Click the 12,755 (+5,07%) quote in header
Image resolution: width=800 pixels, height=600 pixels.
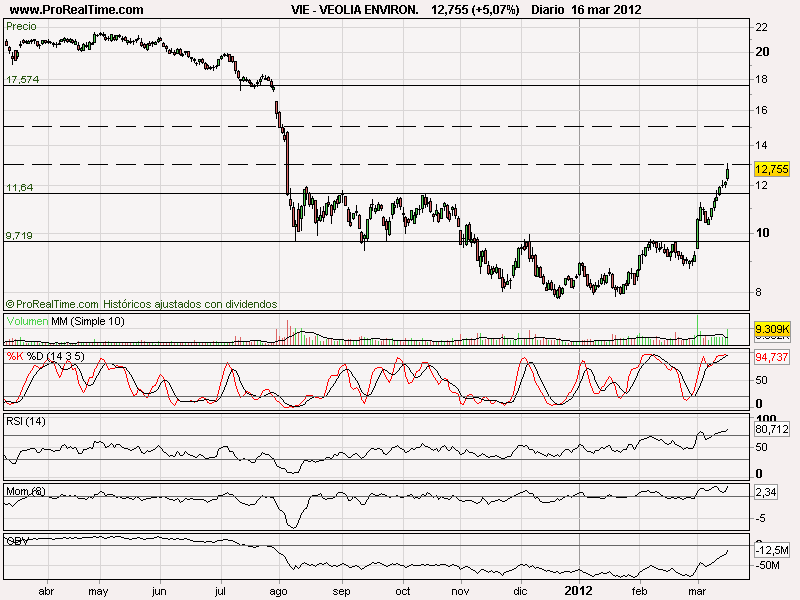(475, 9)
